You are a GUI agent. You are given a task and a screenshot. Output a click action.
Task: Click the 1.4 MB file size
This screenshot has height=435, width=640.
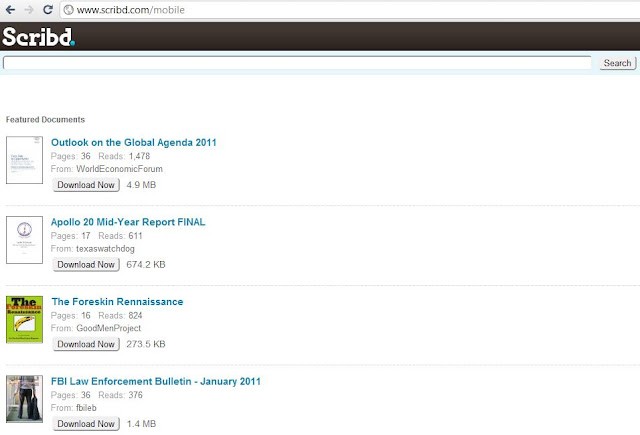141,424
